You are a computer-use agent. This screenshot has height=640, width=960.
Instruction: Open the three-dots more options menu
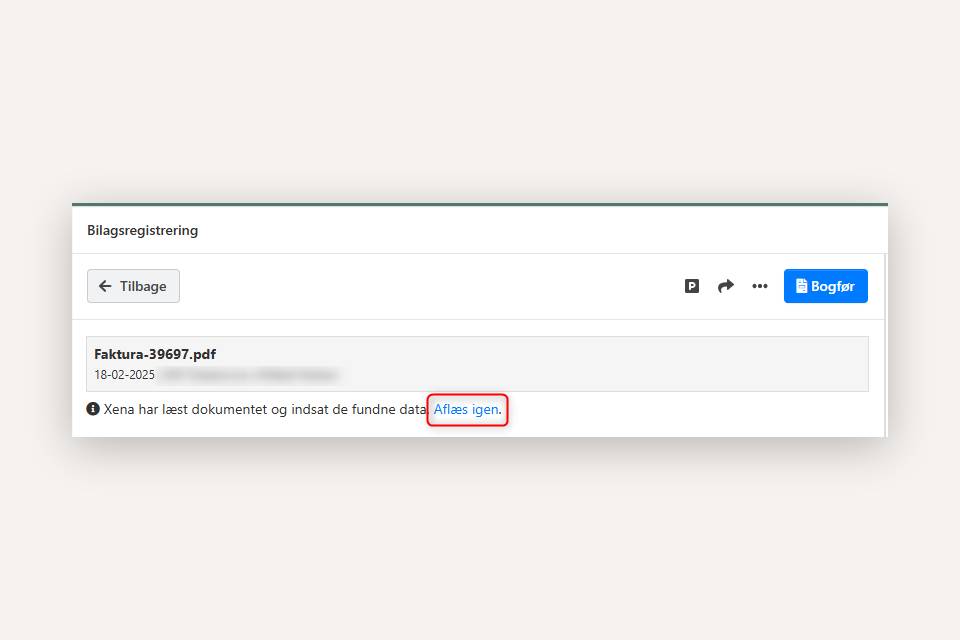pyautogui.click(x=760, y=286)
